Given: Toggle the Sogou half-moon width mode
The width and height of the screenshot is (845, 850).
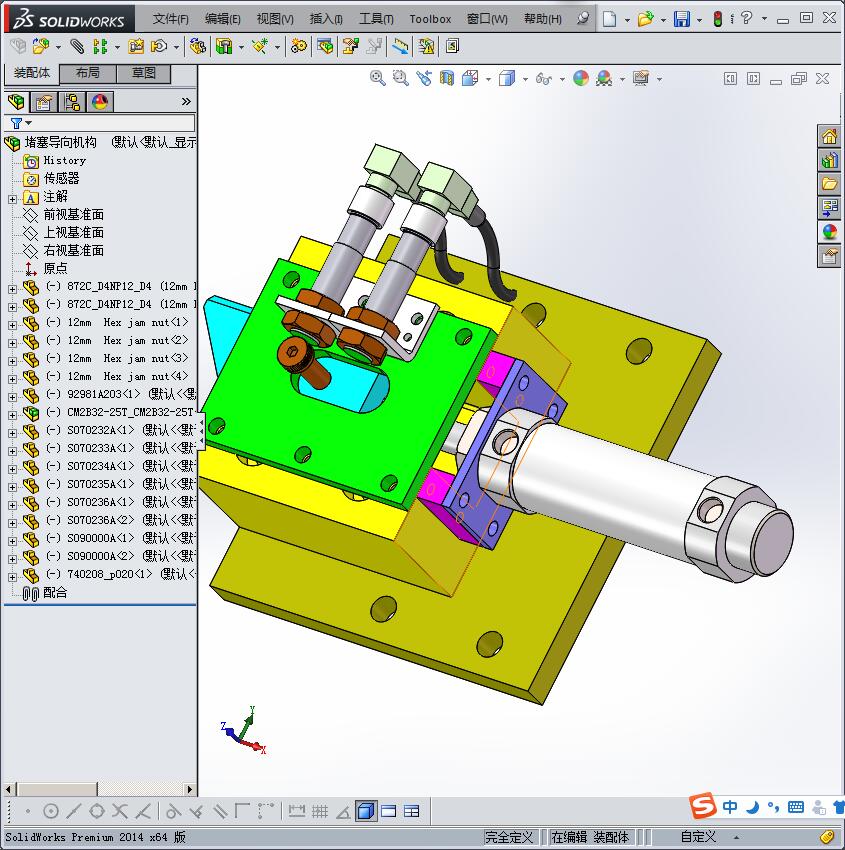Looking at the screenshot, I should point(752,808).
